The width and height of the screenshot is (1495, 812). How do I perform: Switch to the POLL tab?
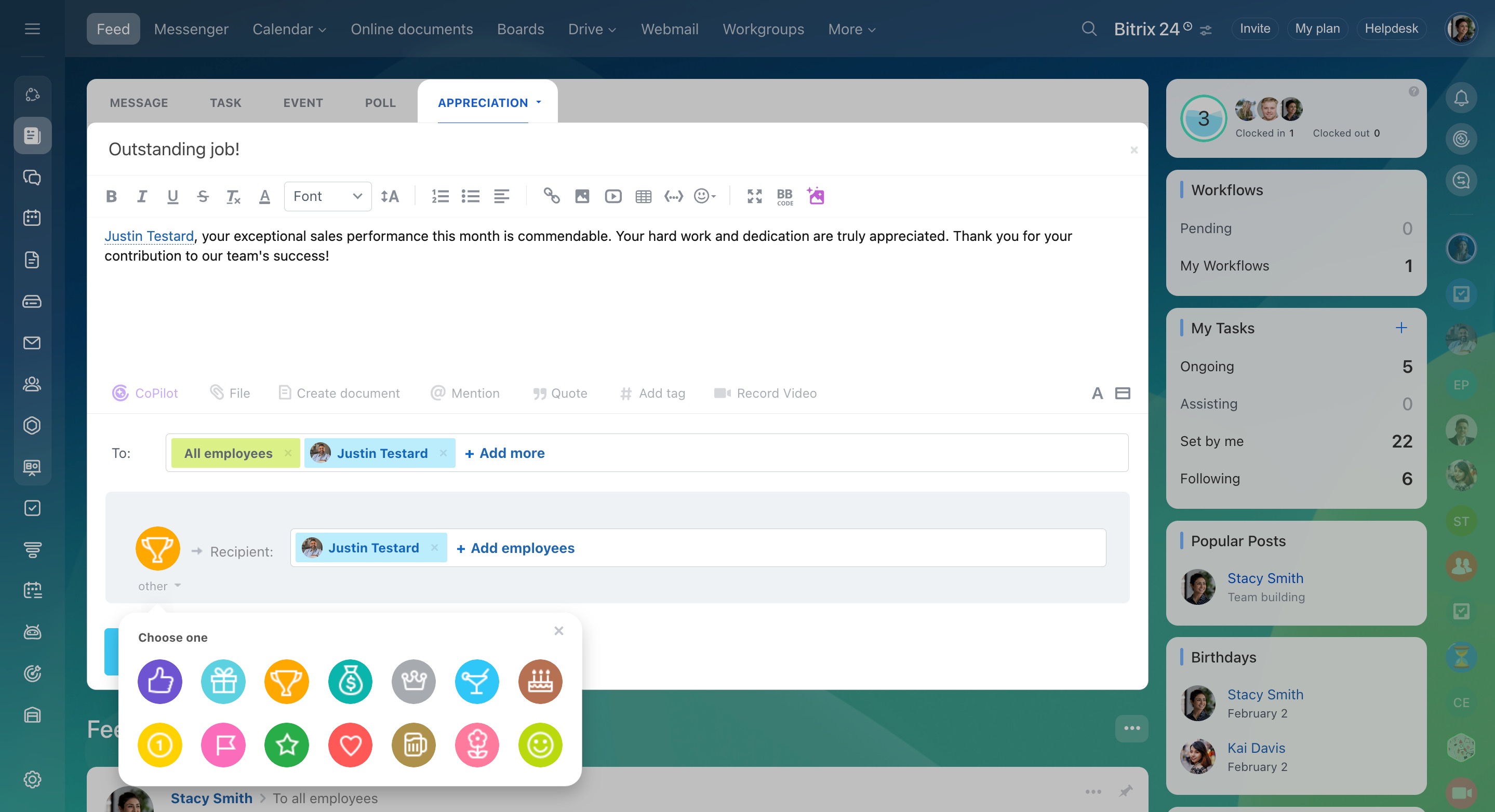[x=380, y=103]
